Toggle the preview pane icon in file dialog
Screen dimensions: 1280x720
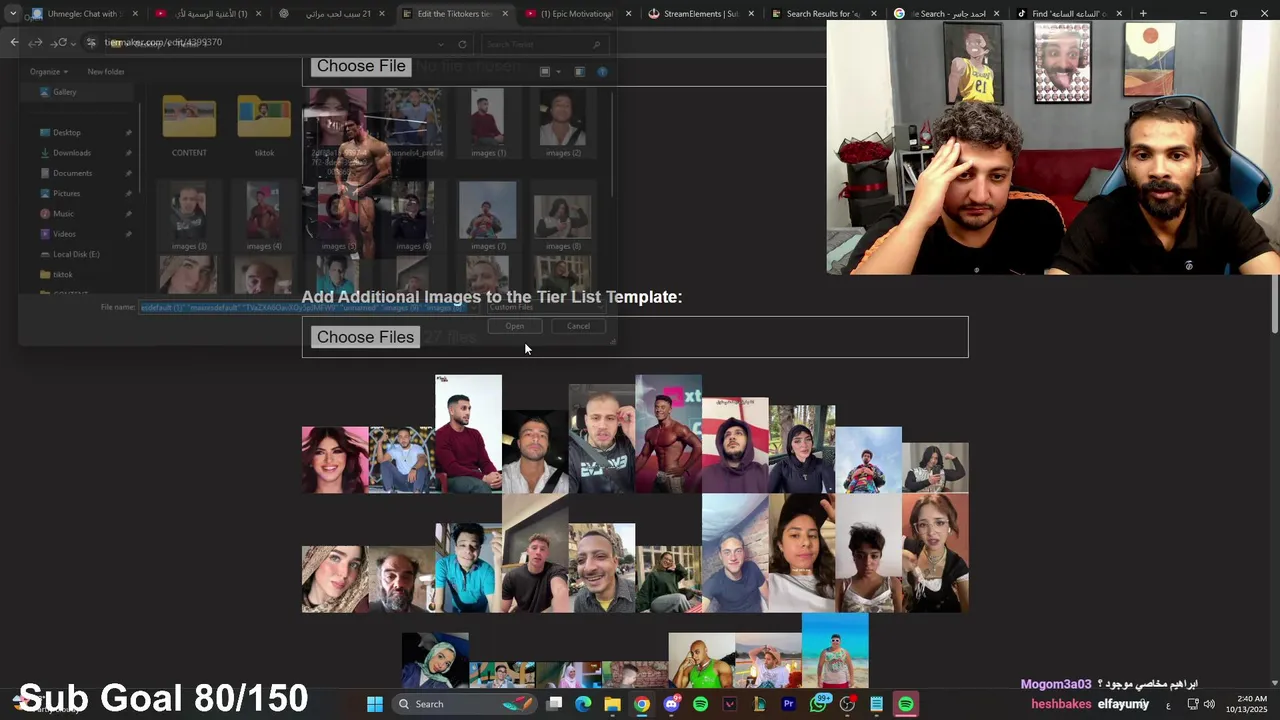point(579,72)
